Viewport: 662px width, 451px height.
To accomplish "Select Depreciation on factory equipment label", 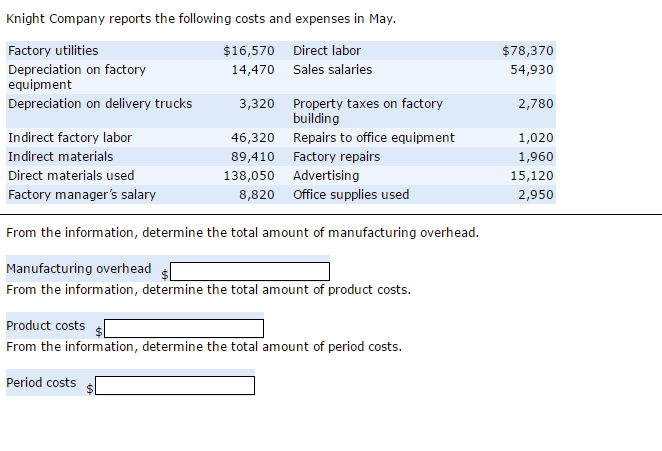I will 77,77.
